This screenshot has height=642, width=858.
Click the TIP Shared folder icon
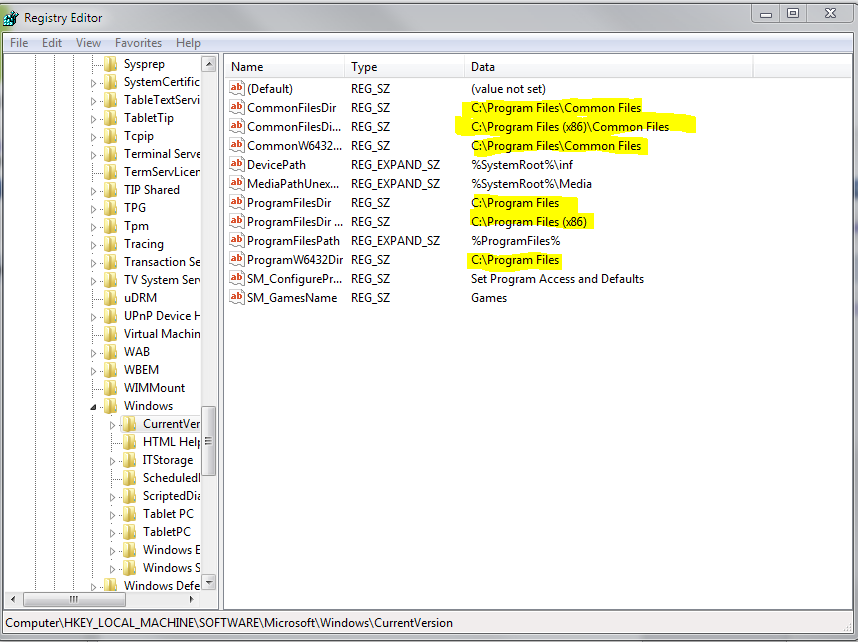pos(111,190)
